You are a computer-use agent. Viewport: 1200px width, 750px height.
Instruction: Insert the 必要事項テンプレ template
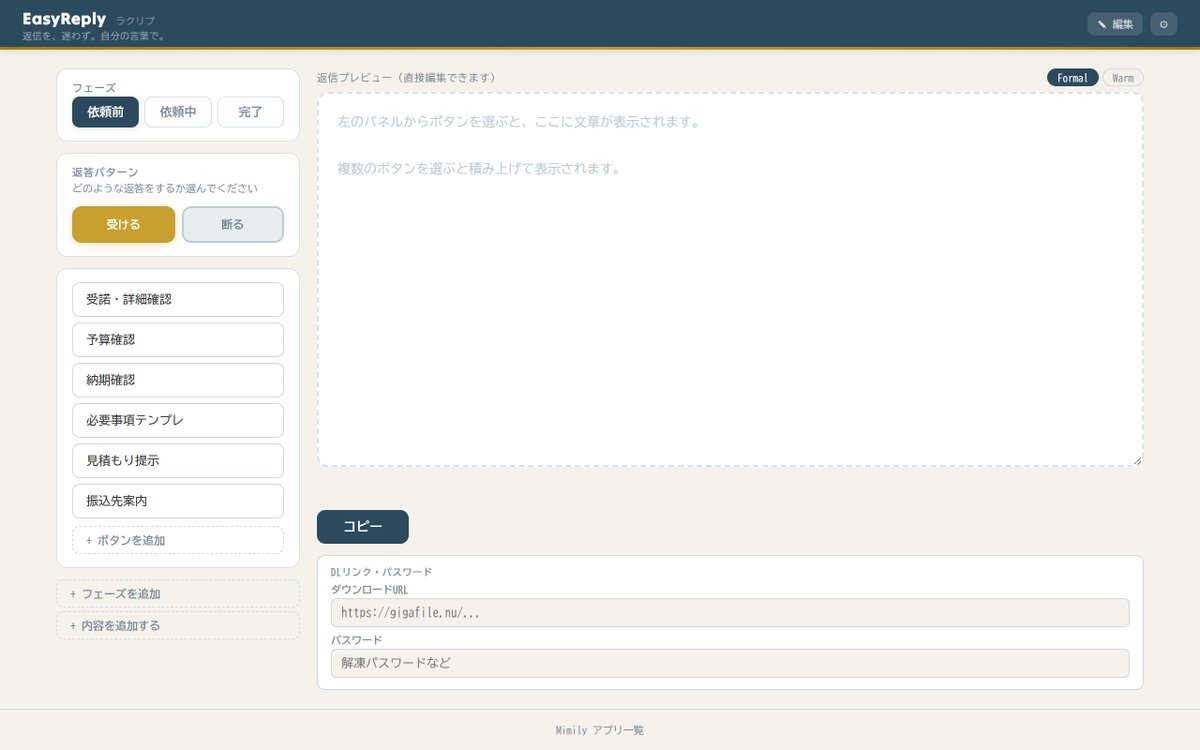coord(178,420)
